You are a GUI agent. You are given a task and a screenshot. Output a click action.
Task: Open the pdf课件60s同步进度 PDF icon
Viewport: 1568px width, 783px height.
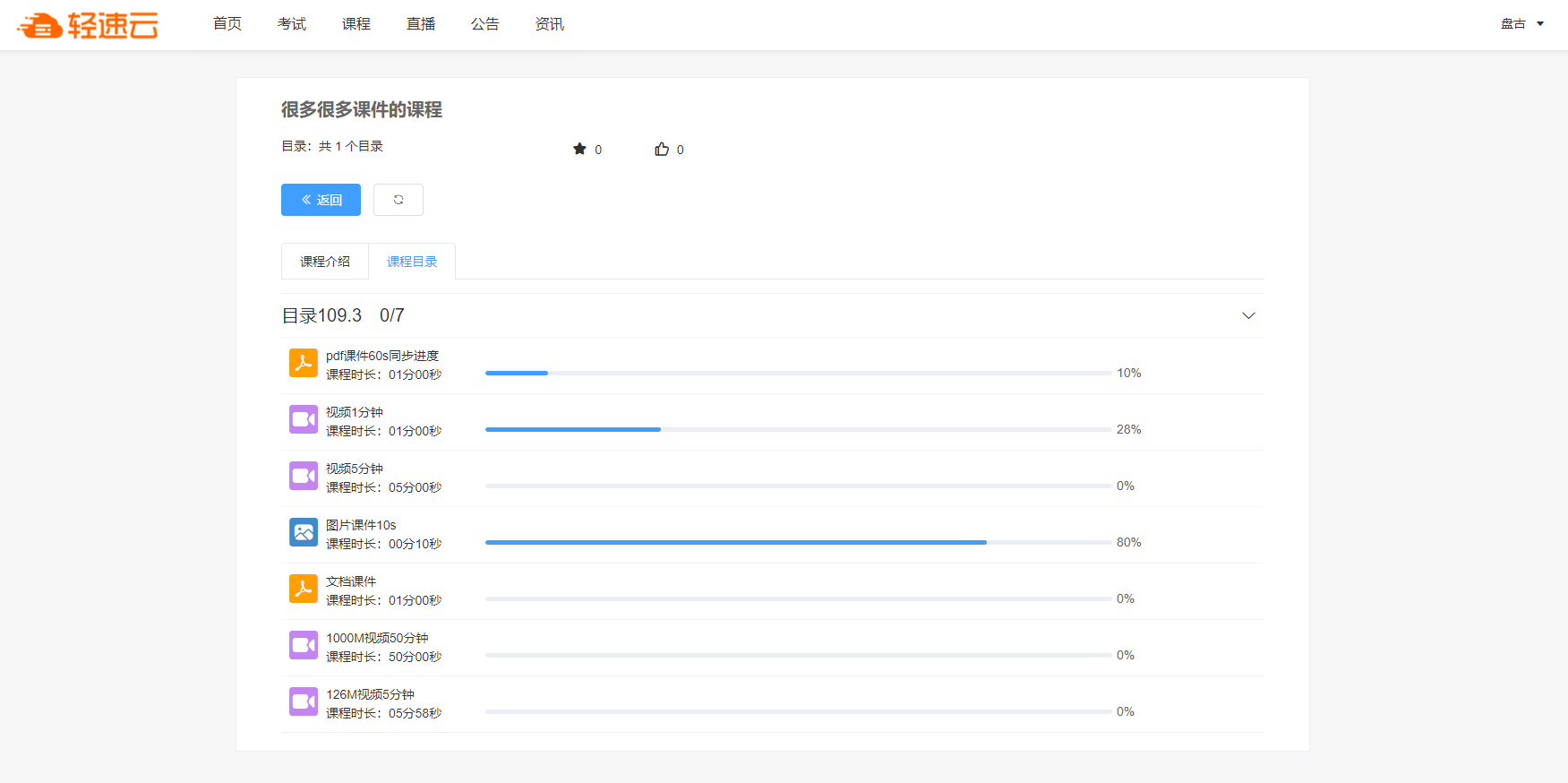(x=304, y=363)
